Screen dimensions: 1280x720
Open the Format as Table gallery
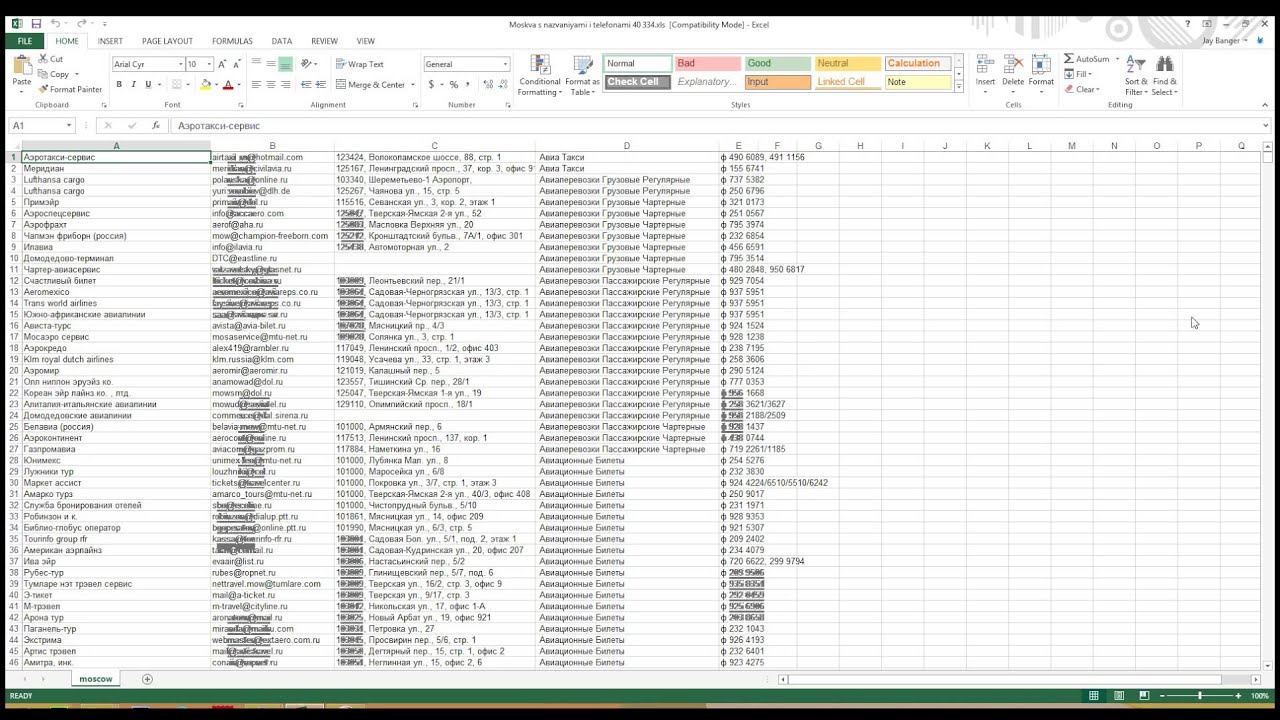click(582, 75)
